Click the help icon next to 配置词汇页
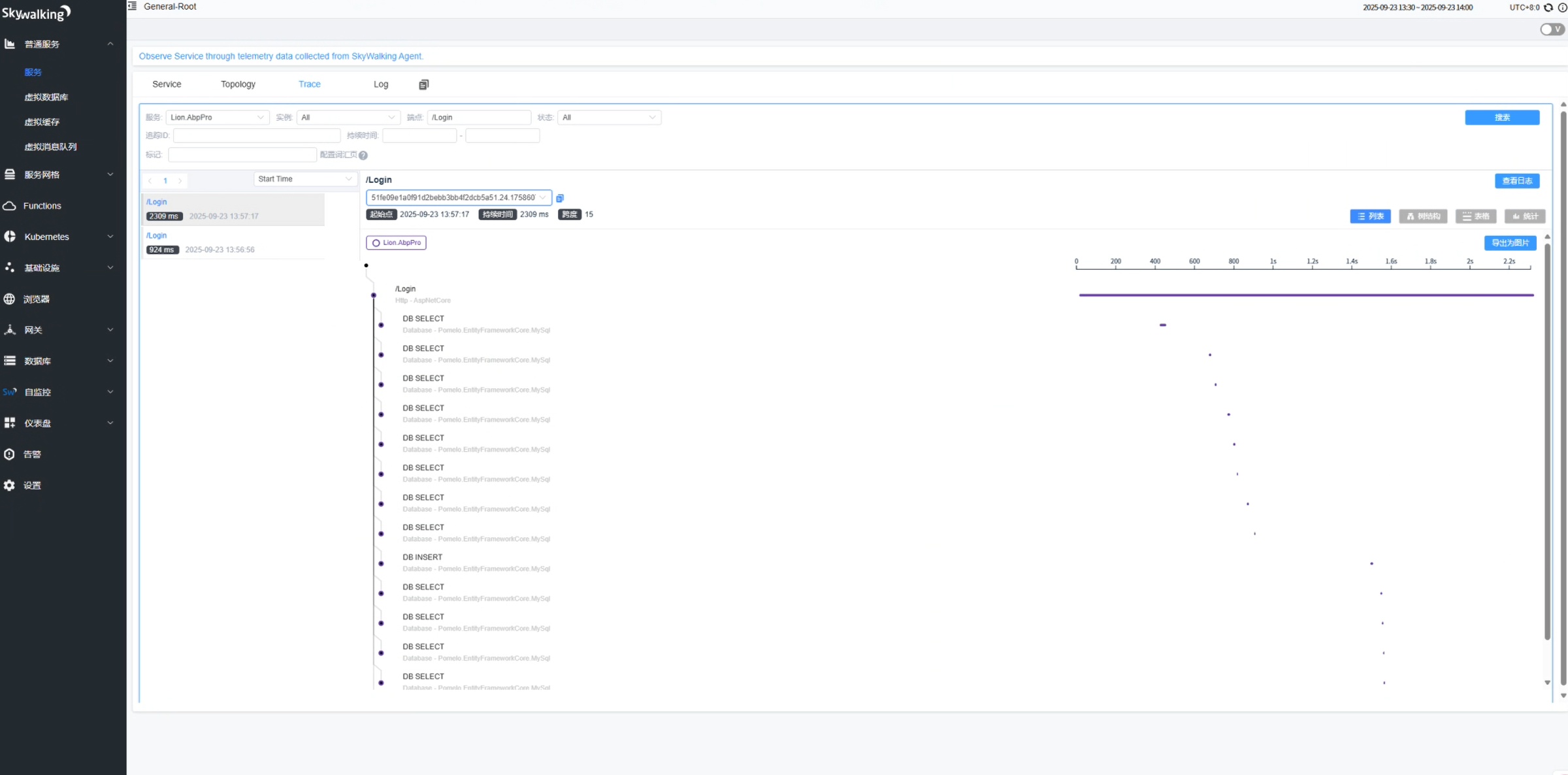The width and height of the screenshot is (1568, 775). click(x=363, y=156)
